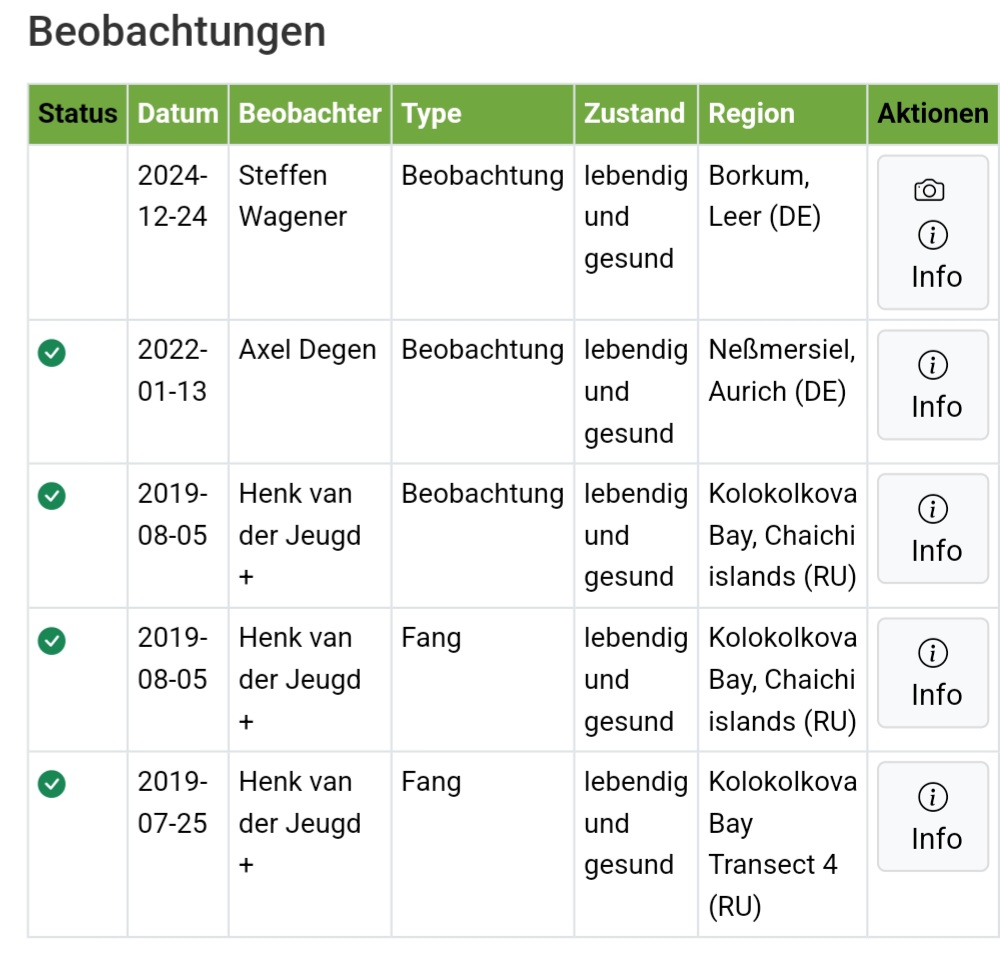Click the Status column header
This screenshot has width=1000, height=960.
pyautogui.click(x=77, y=114)
